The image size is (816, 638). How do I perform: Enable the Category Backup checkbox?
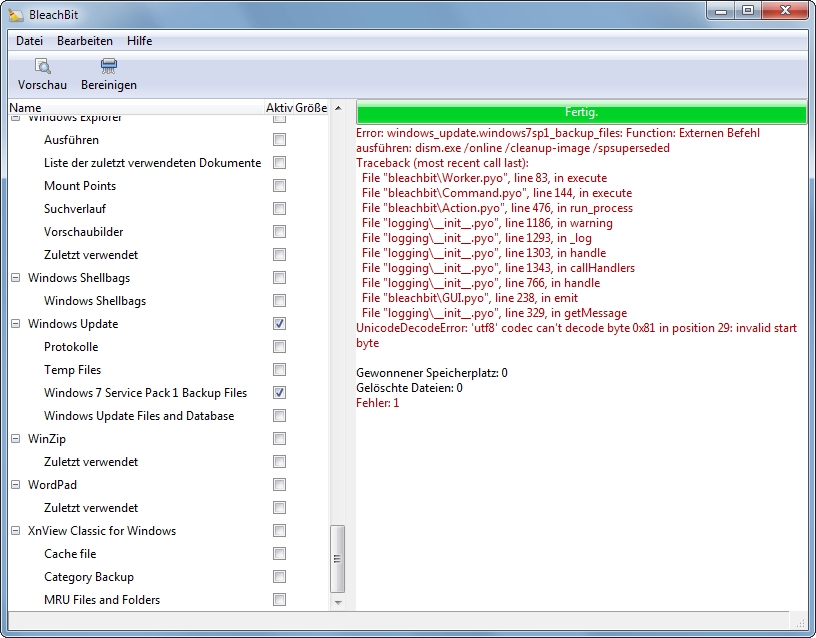pyautogui.click(x=279, y=577)
